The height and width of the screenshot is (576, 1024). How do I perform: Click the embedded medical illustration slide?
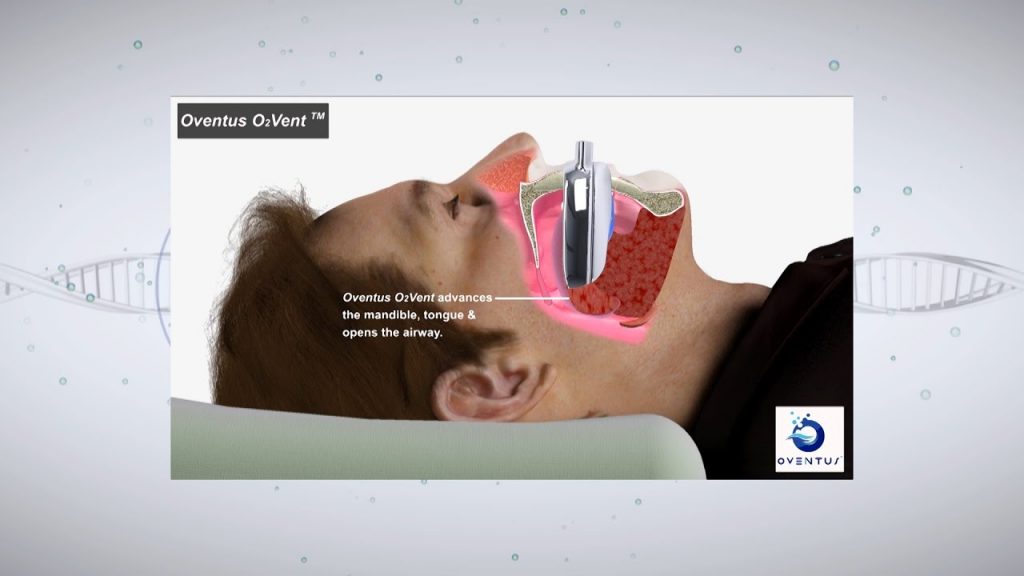(511, 288)
